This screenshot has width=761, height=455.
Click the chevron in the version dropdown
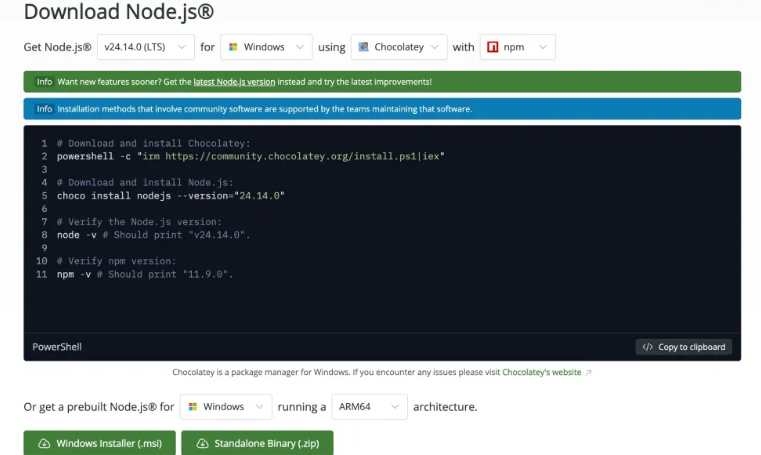pyautogui.click(x=182, y=47)
